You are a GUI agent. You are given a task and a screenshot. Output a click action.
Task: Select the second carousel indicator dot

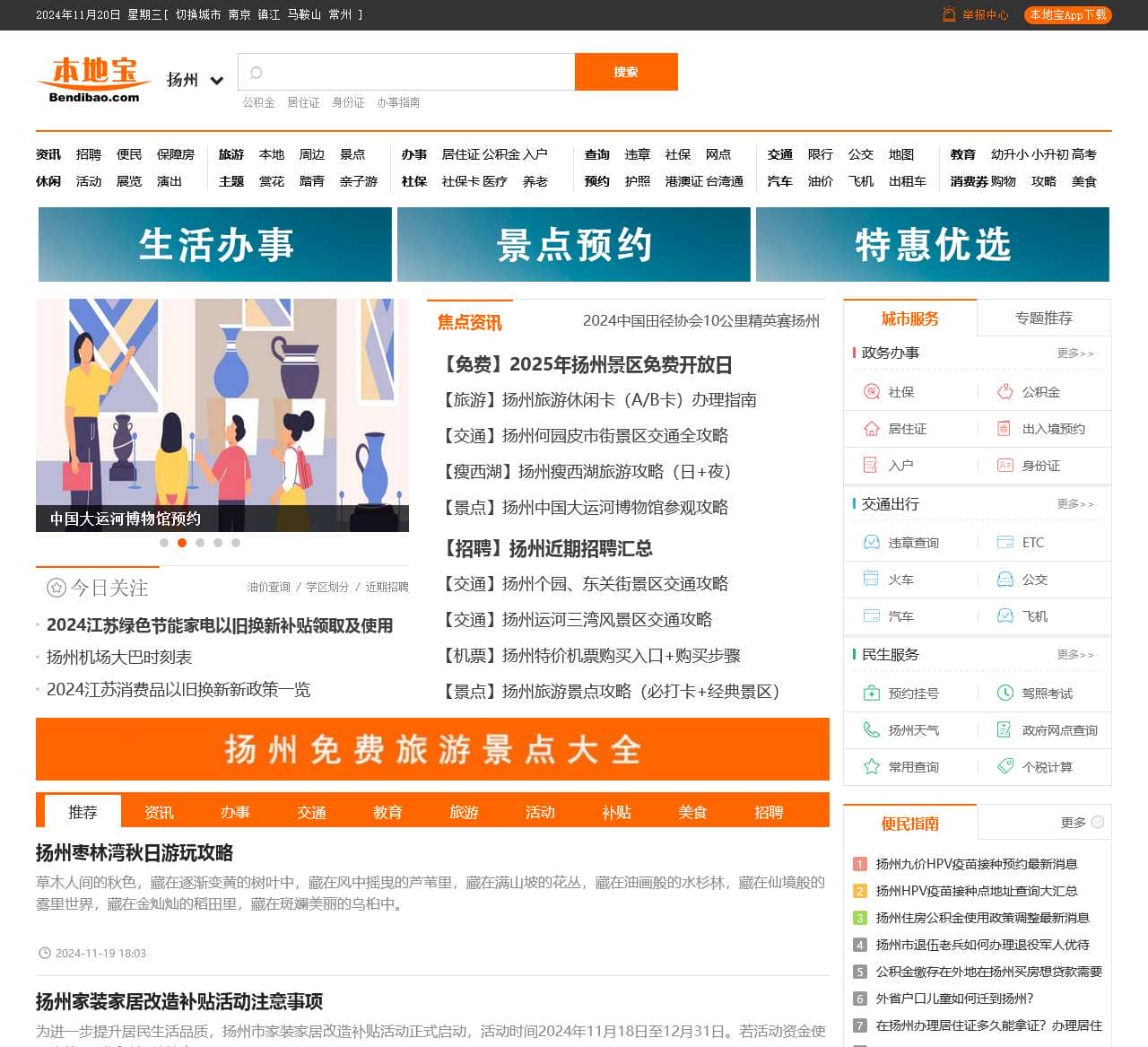click(x=182, y=543)
